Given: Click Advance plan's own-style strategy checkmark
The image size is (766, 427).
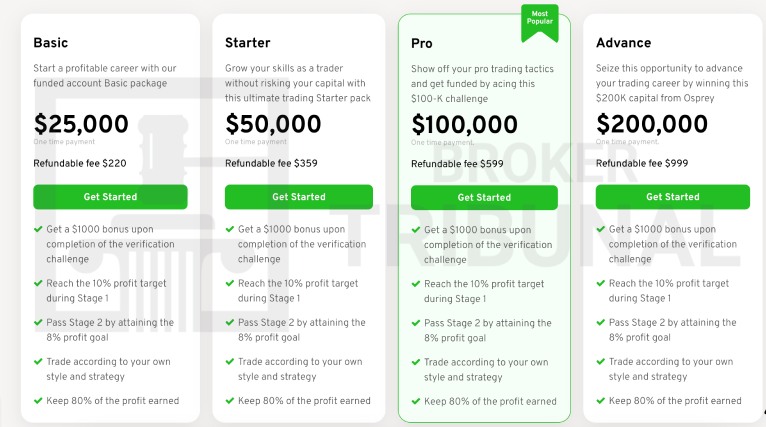Looking at the screenshot, I should [x=600, y=361].
